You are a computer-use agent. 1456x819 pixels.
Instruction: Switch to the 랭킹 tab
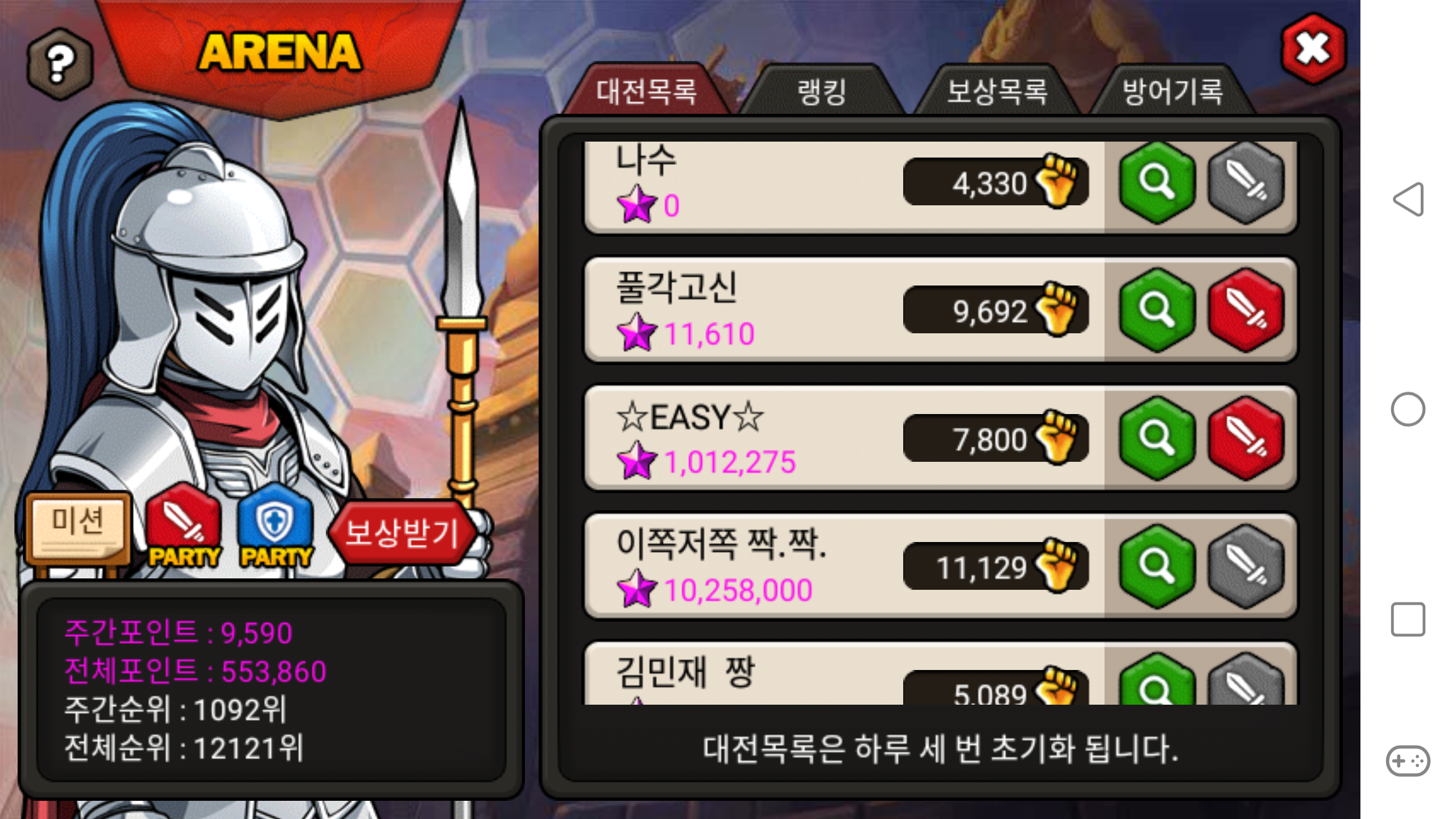click(x=822, y=91)
